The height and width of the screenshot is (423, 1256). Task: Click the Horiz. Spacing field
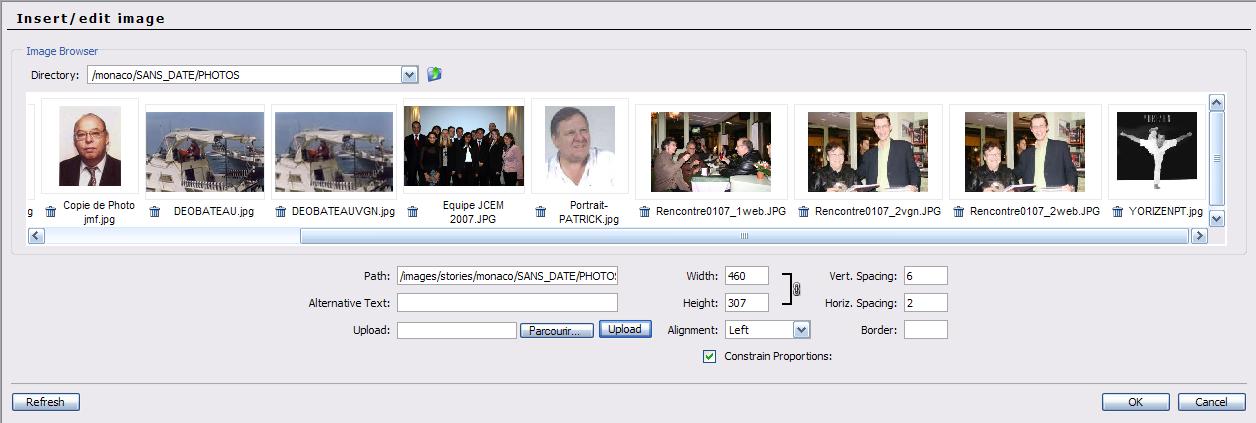tap(925, 302)
